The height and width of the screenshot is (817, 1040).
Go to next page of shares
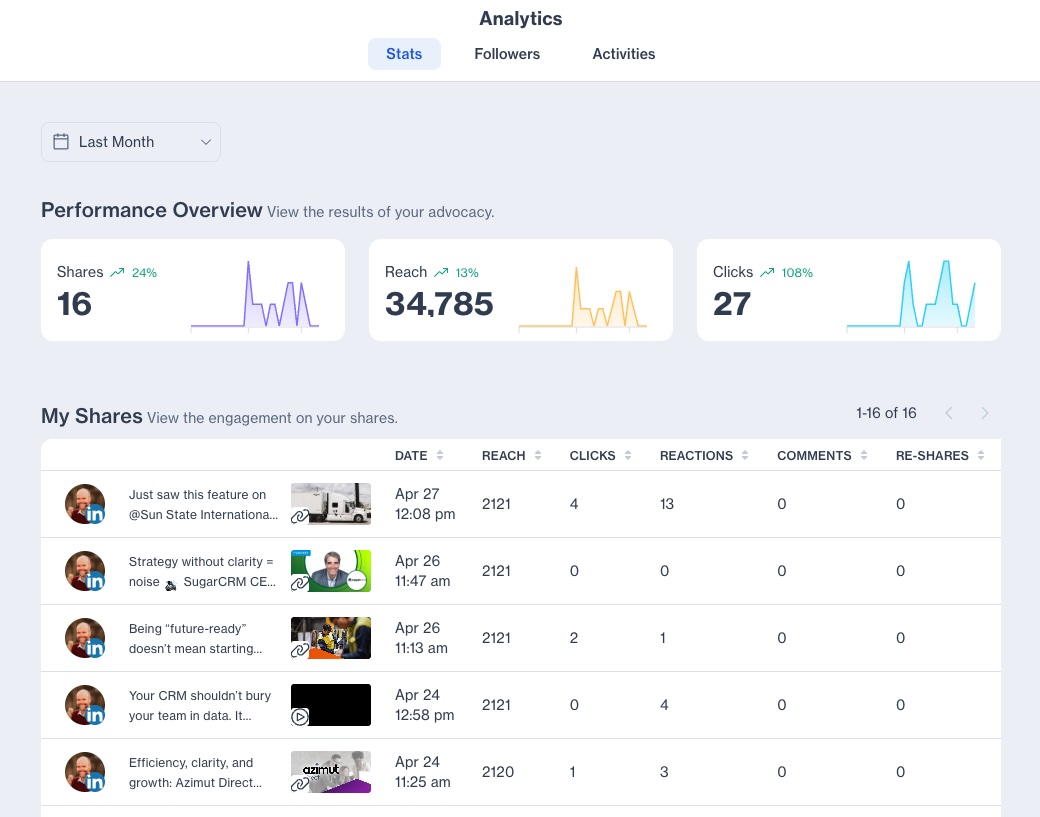[x=985, y=413]
